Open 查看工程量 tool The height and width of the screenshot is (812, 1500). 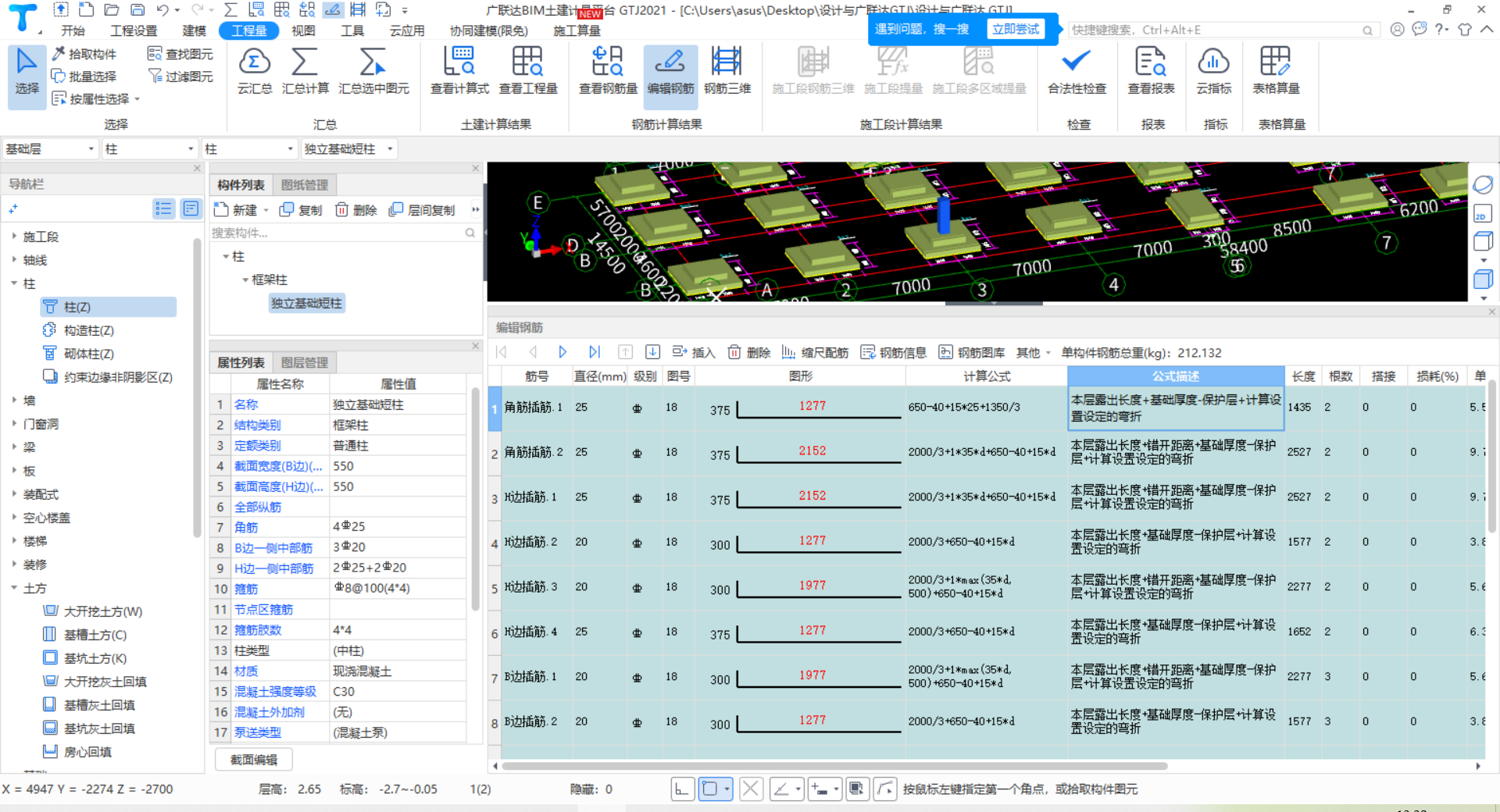point(528,70)
